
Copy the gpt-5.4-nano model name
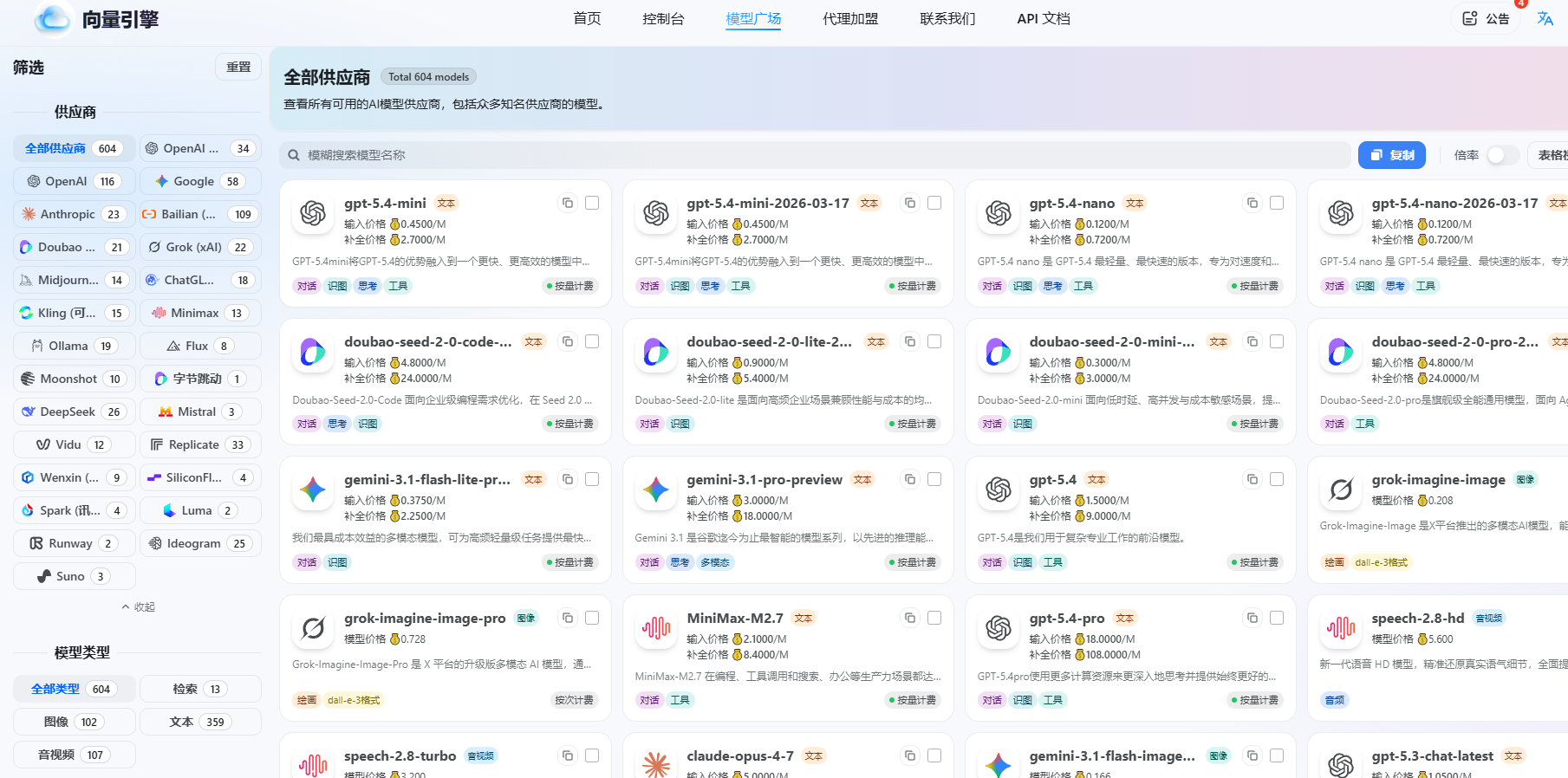[1252, 203]
